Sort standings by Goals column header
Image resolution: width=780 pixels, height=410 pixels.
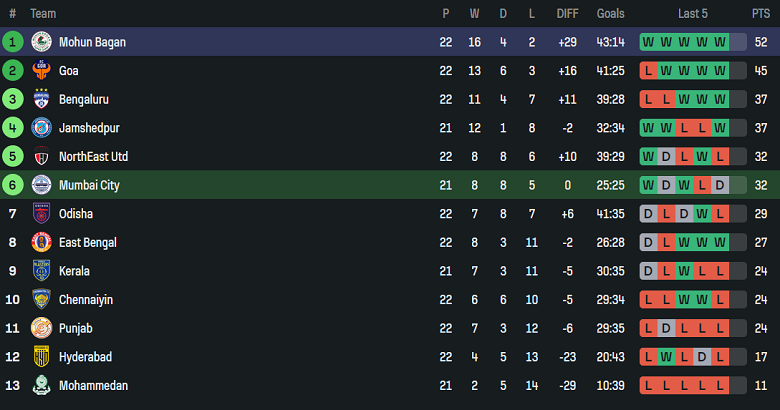point(610,13)
